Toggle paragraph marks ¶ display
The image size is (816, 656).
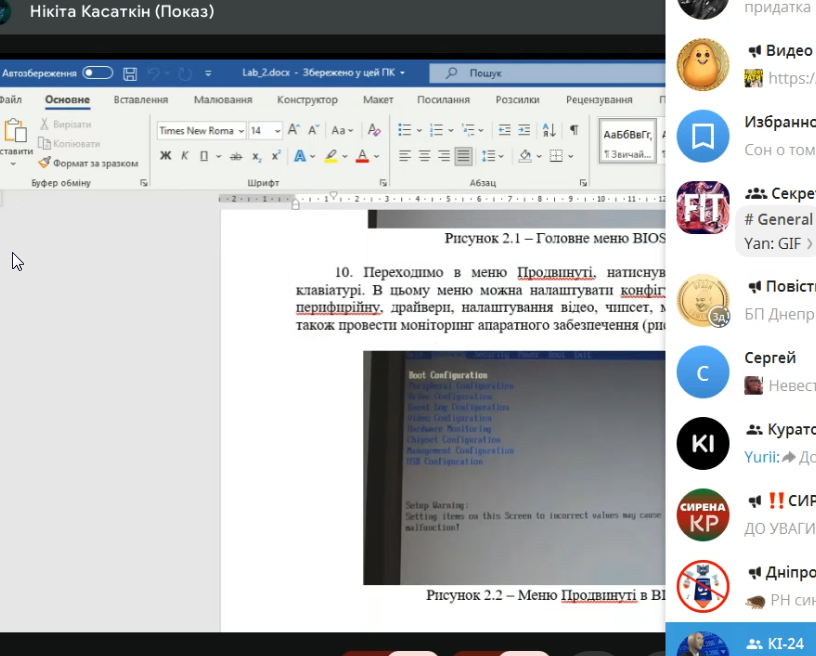point(574,130)
